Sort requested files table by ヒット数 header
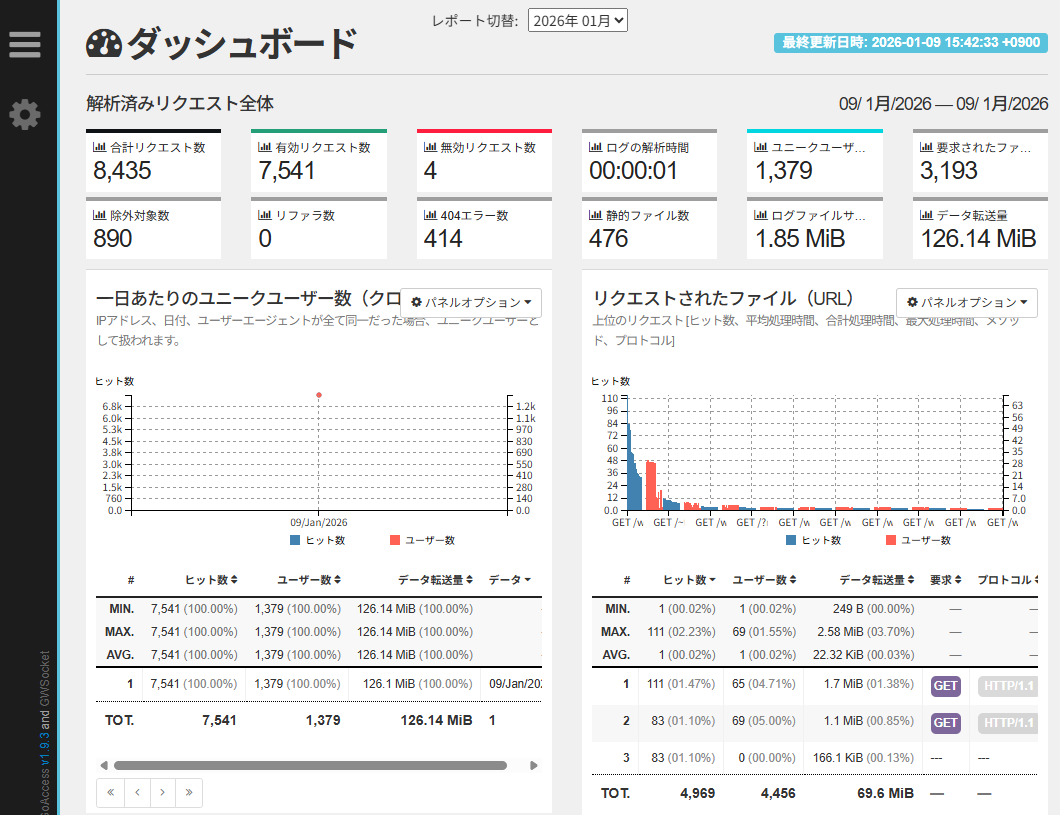1060x815 pixels. [x=690, y=580]
